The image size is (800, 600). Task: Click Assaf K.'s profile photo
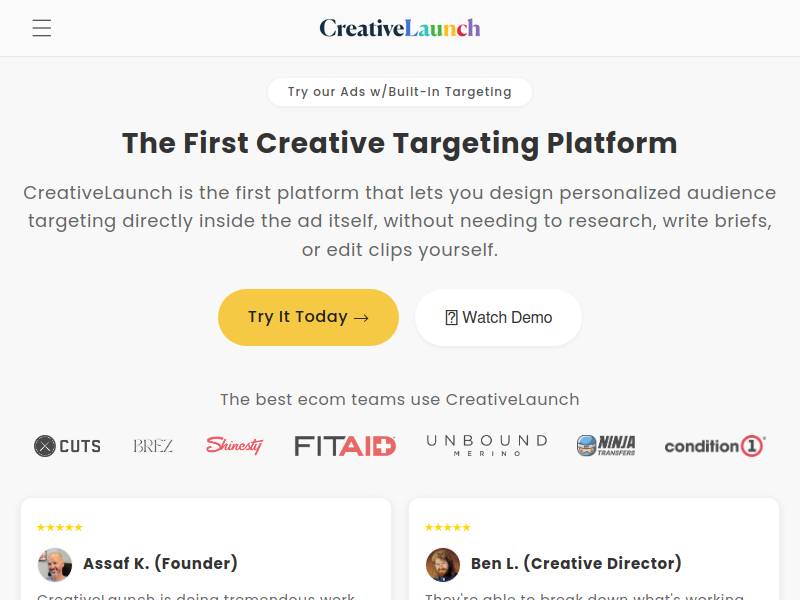(55, 565)
